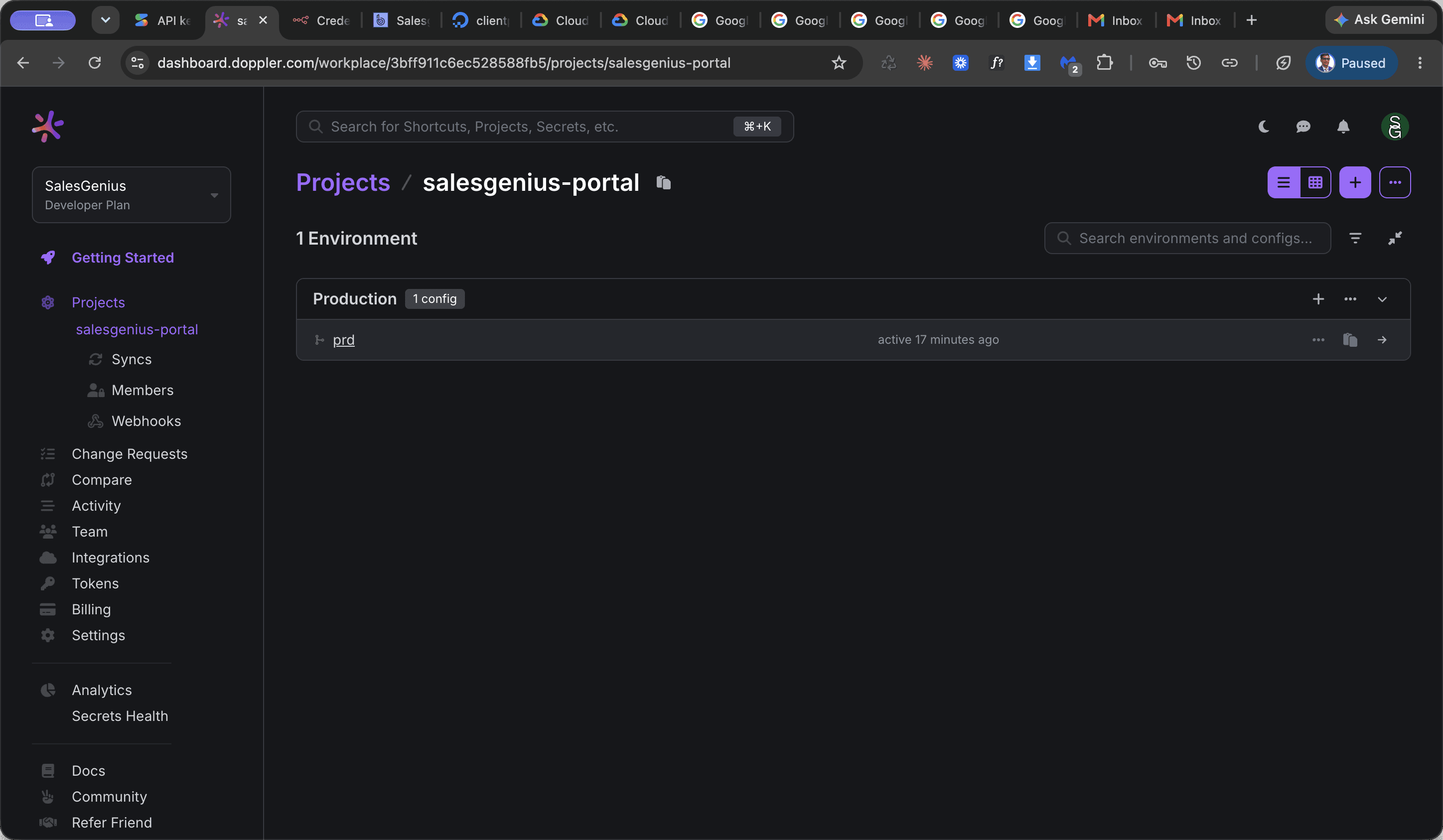This screenshot has width=1443, height=840.
Task: Open notifications bell
Action: click(1343, 127)
